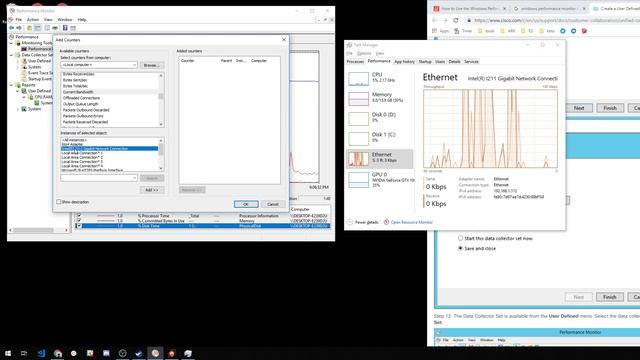
Task: Click the browser Back arrow icon
Action: [434, 20]
